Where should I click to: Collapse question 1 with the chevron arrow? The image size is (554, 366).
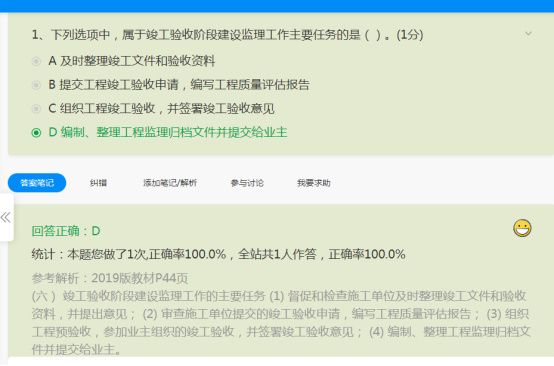point(528,34)
